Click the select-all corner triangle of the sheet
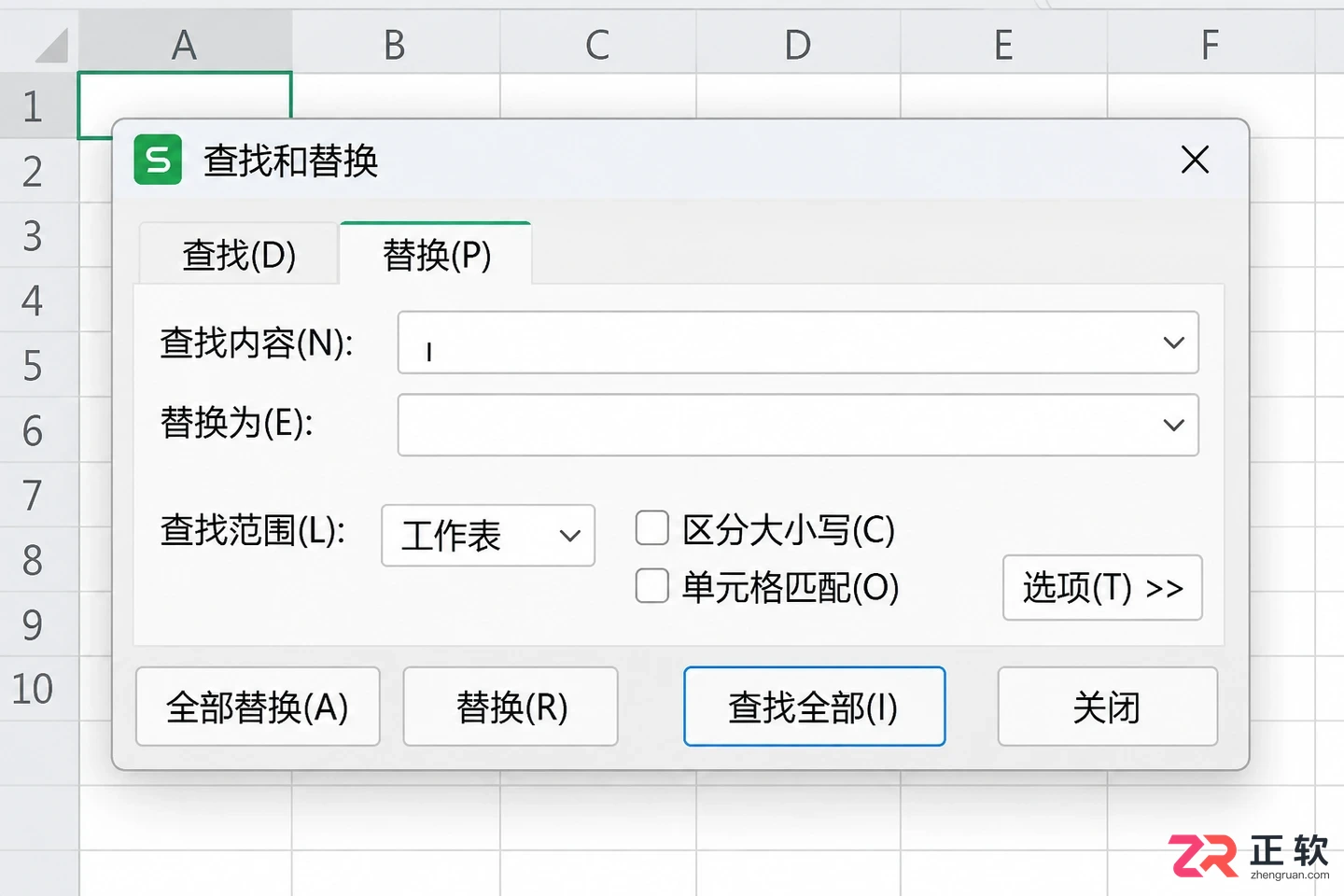This screenshot has width=1344, height=896. [x=52, y=45]
